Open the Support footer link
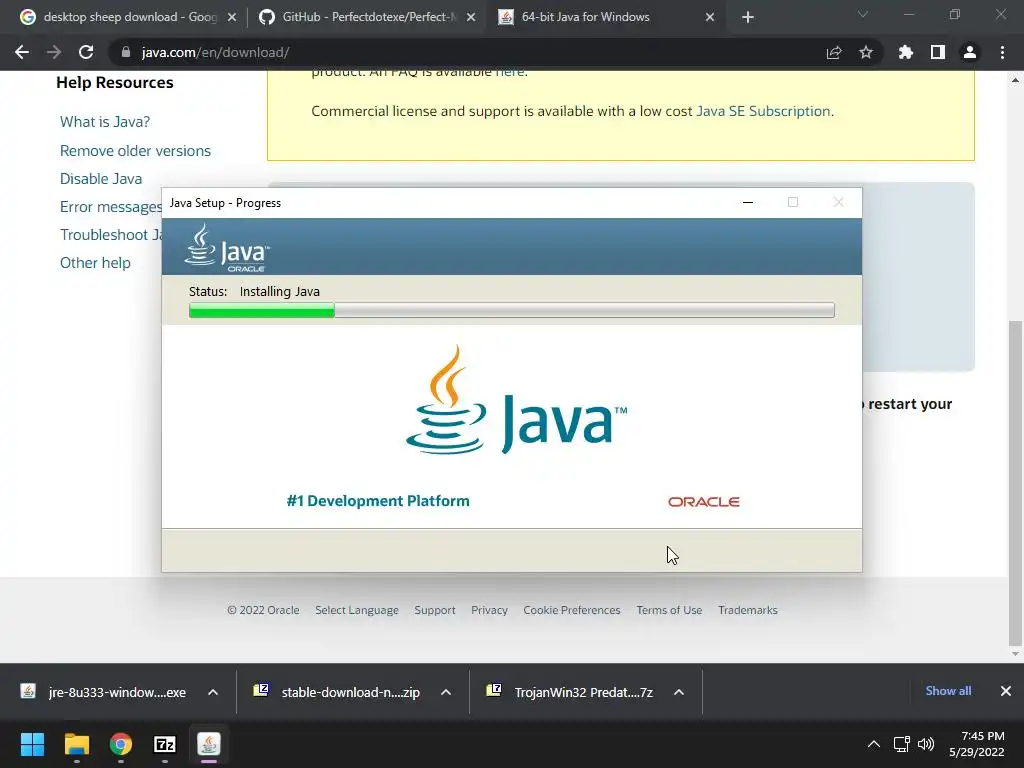The height and width of the screenshot is (768, 1024). coord(434,610)
